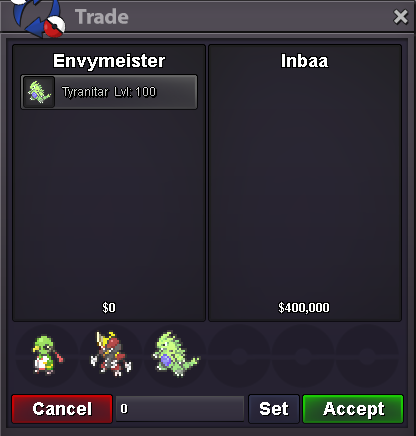Click the Tyranitar Lvl: 100 entry text

coord(109,92)
